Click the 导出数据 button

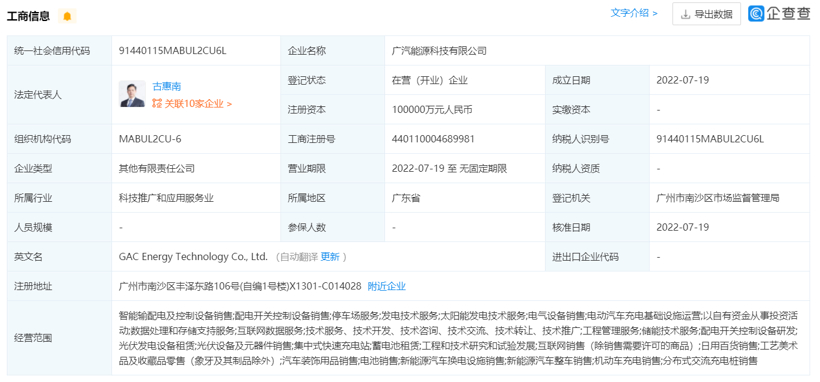click(x=707, y=14)
